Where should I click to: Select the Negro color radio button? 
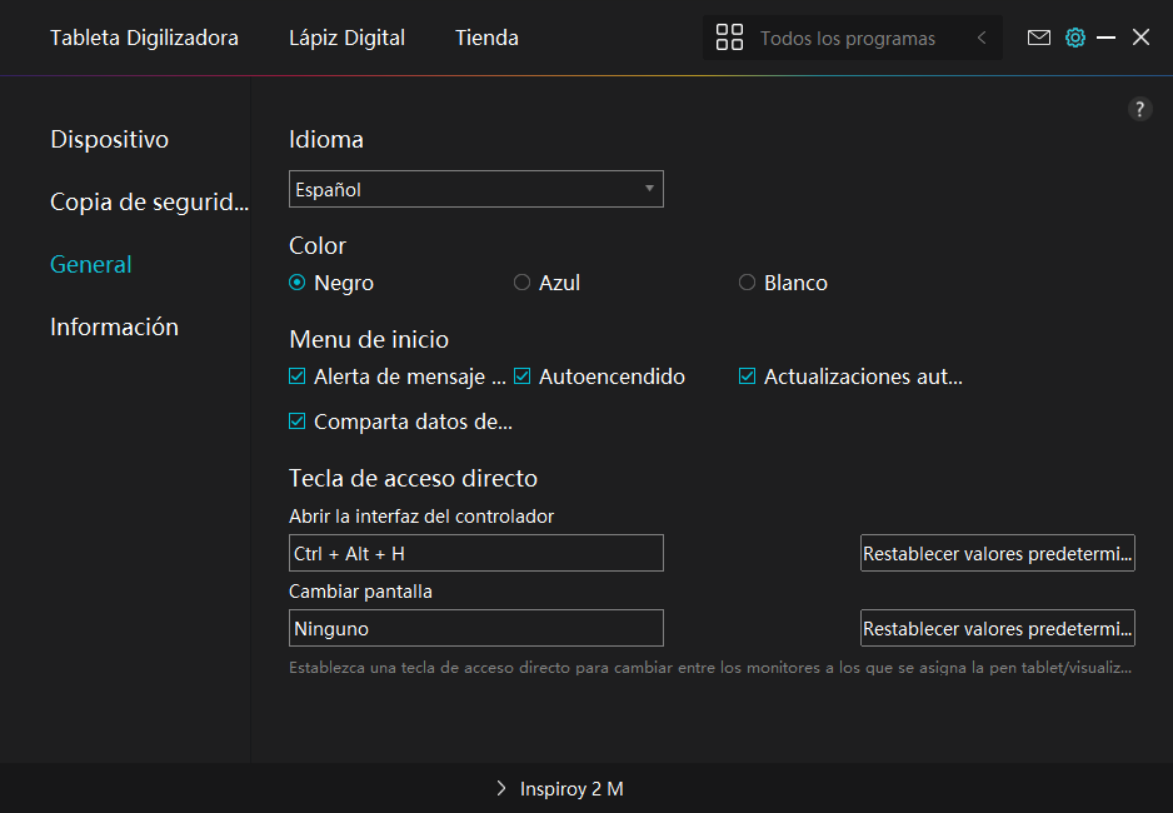coord(297,283)
